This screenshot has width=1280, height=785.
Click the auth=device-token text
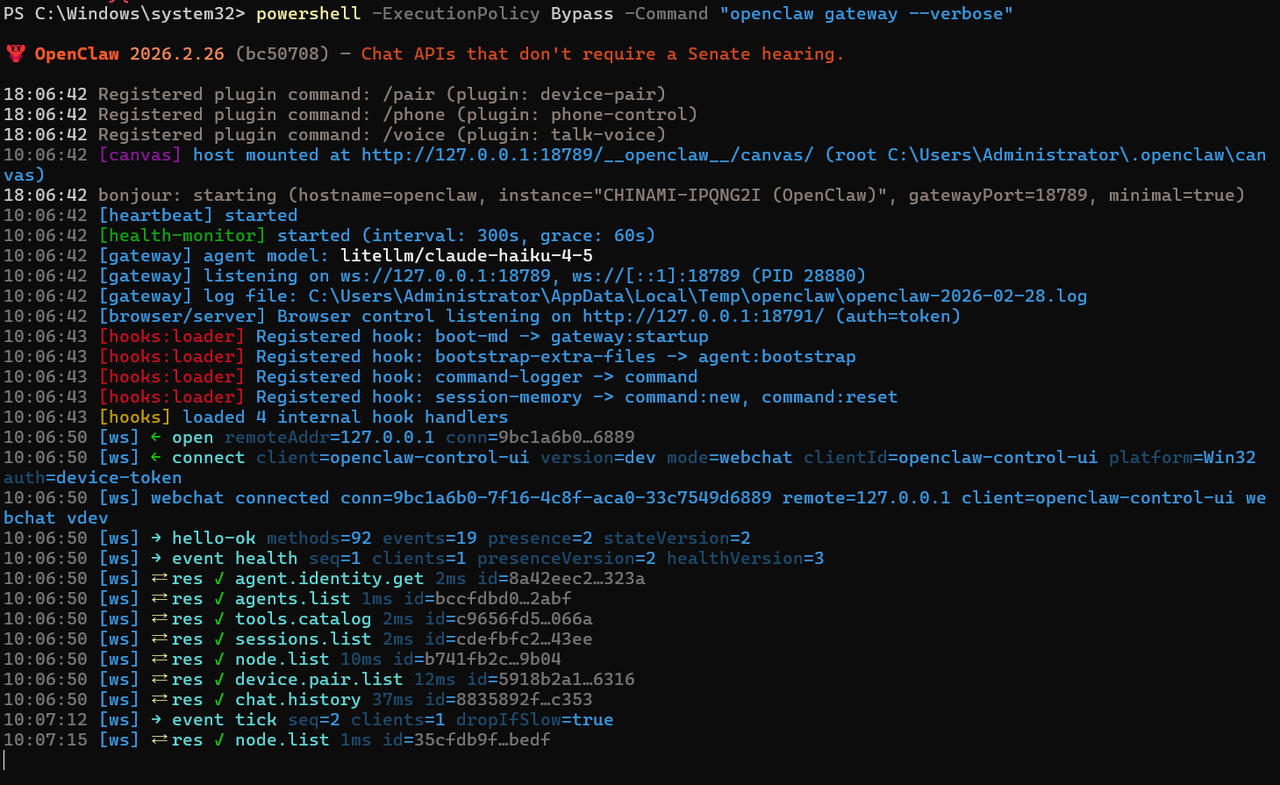(93, 477)
